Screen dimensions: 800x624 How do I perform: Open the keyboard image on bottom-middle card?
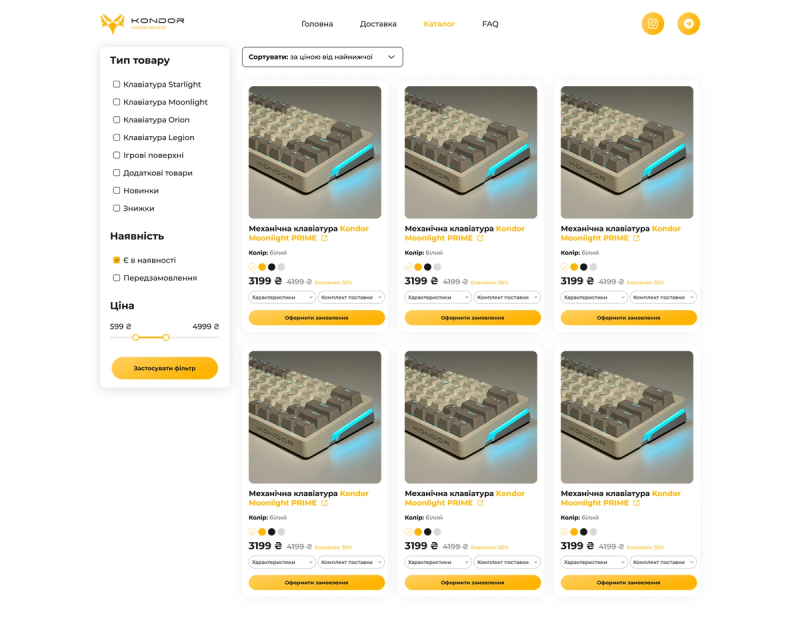coord(471,417)
